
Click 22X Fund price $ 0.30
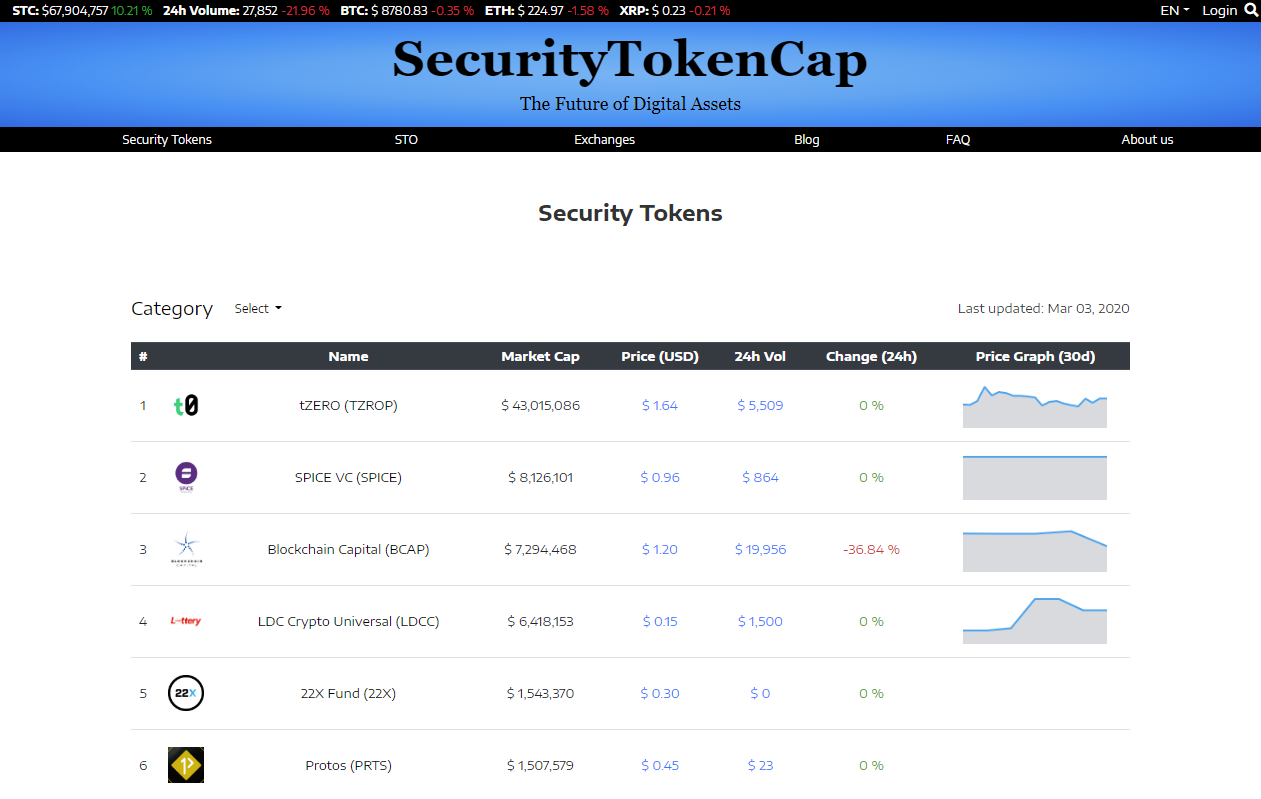[660, 693]
